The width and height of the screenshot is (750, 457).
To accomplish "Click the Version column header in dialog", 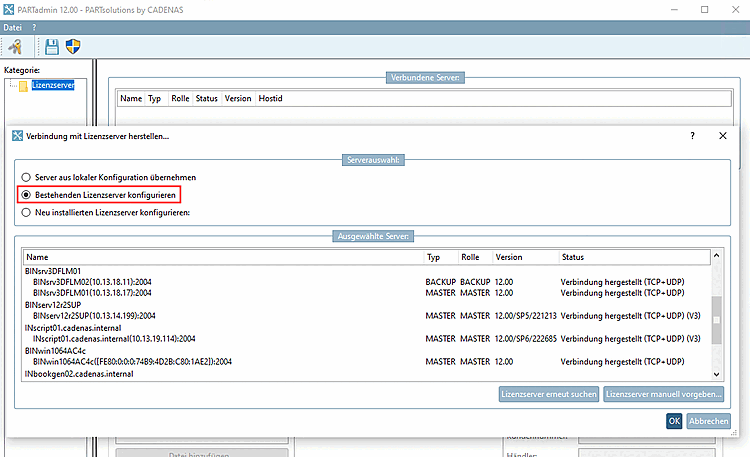I will pos(526,257).
